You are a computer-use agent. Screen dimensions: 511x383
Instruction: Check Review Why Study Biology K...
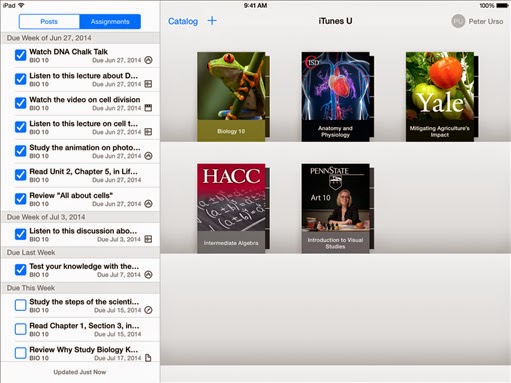pos(20,353)
